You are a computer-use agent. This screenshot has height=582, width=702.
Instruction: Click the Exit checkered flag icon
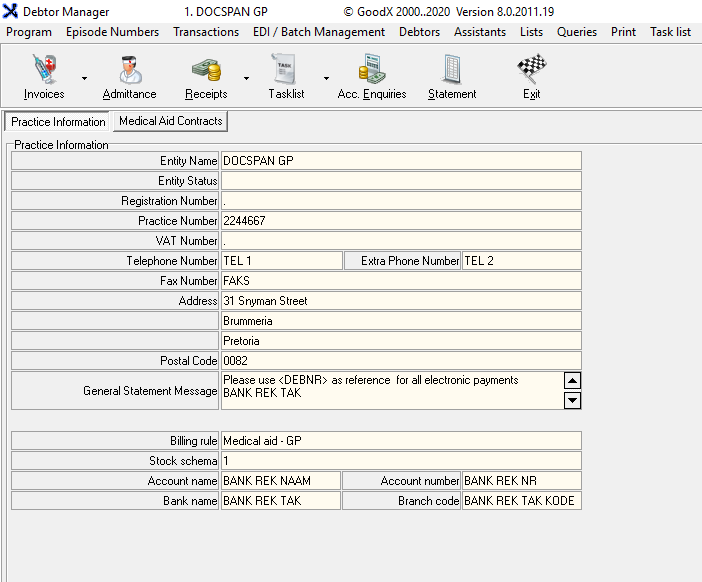point(531,76)
